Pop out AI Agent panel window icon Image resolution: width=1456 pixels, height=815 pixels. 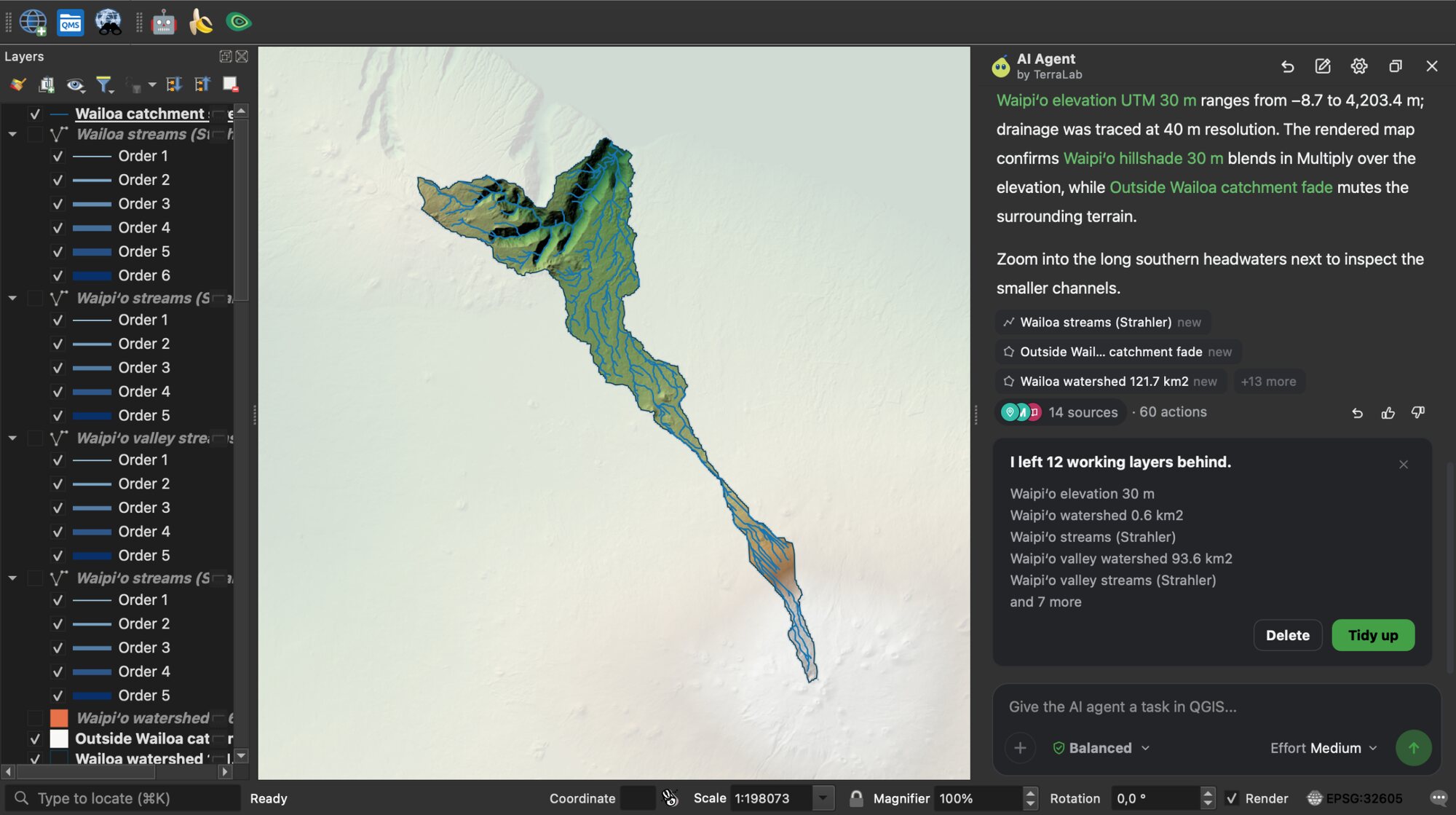pyautogui.click(x=1395, y=66)
